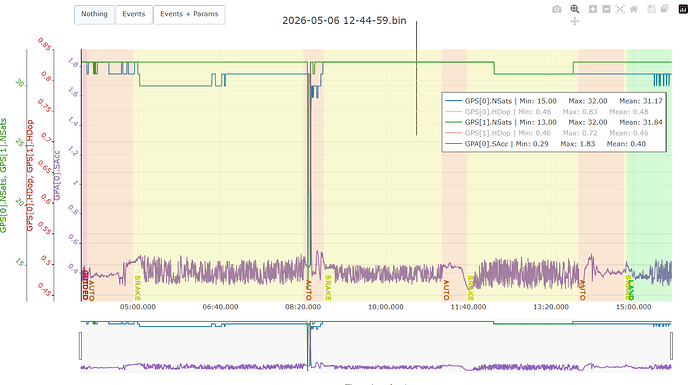
Task: Click the 0.85 tick on red HDop axis
Action: [44, 44]
